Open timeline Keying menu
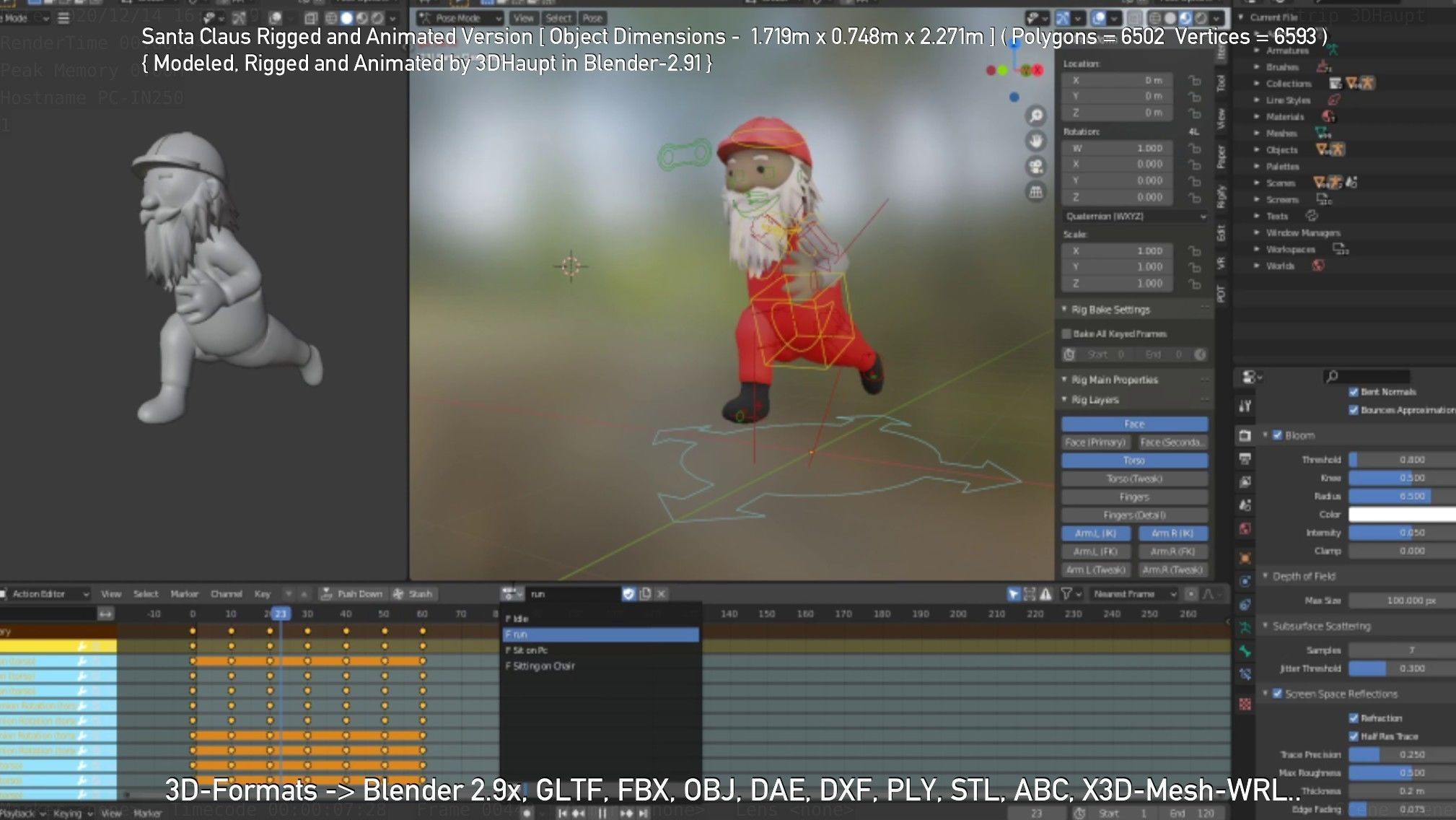The height and width of the screenshot is (820, 1456). 71,814
